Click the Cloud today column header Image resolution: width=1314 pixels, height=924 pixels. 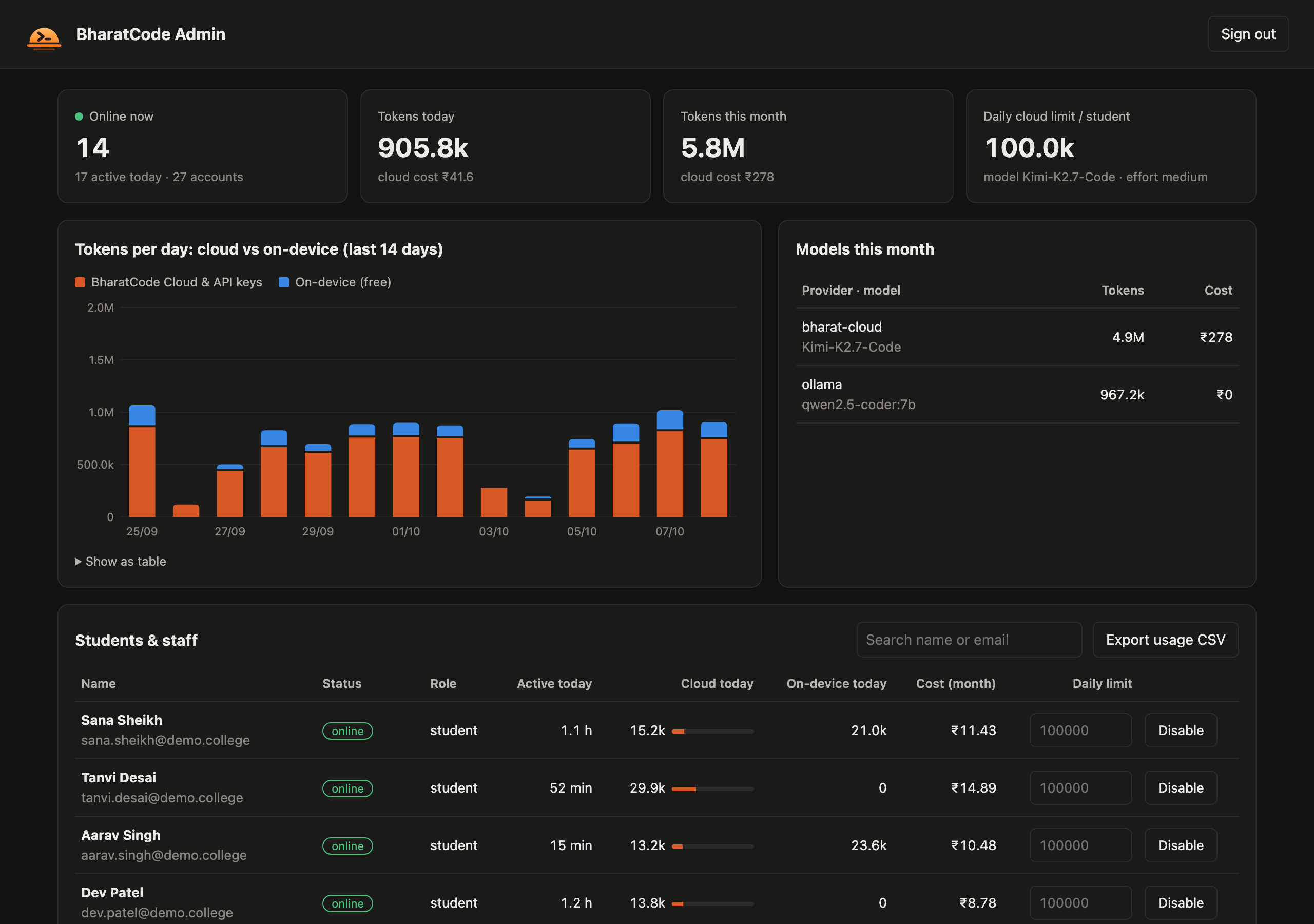coord(717,684)
